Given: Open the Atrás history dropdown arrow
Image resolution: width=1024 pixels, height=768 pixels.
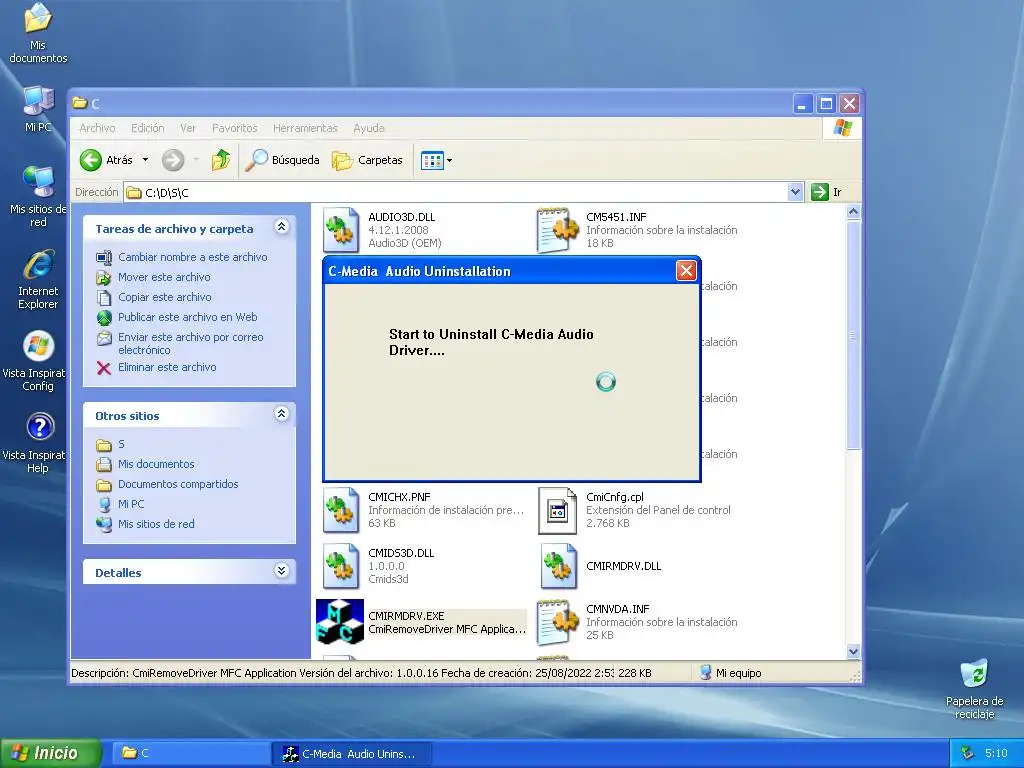Looking at the screenshot, I should point(145,160).
